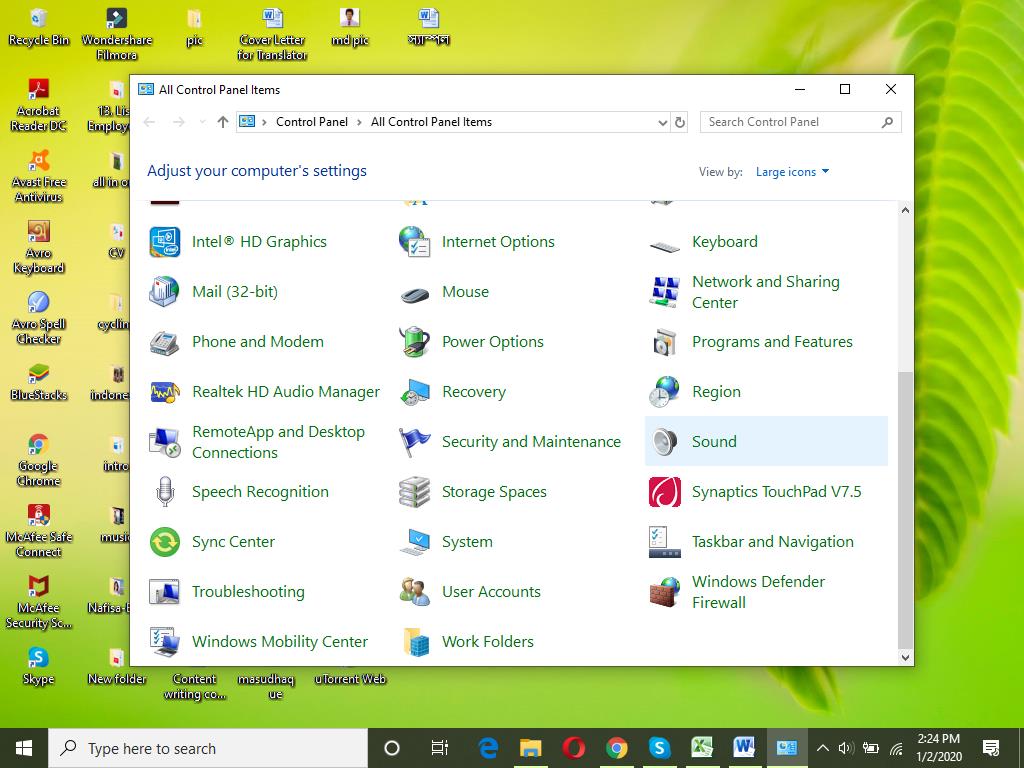The height and width of the screenshot is (768, 1024).
Task: Click inside the Search Control Panel field
Action: click(x=790, y=122)
